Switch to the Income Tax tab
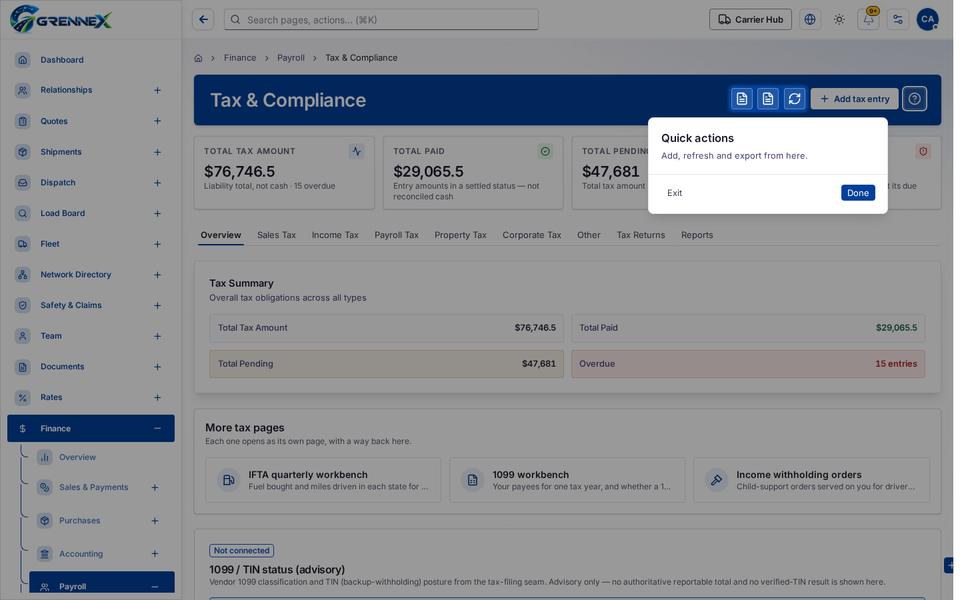 (x=335, y=235)
